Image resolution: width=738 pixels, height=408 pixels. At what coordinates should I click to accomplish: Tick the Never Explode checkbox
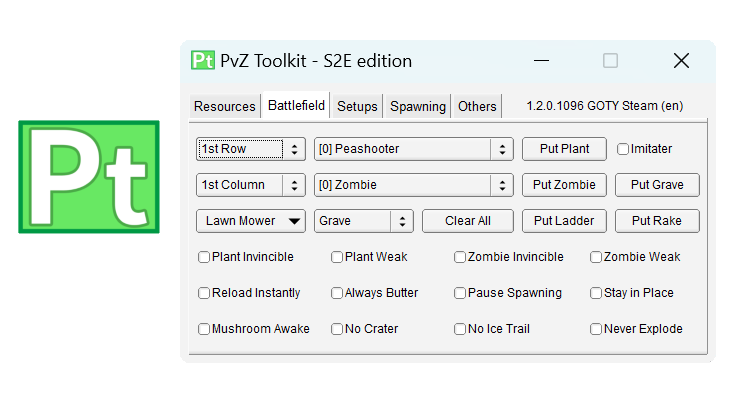pyautogui.click(x=596, y=329)
